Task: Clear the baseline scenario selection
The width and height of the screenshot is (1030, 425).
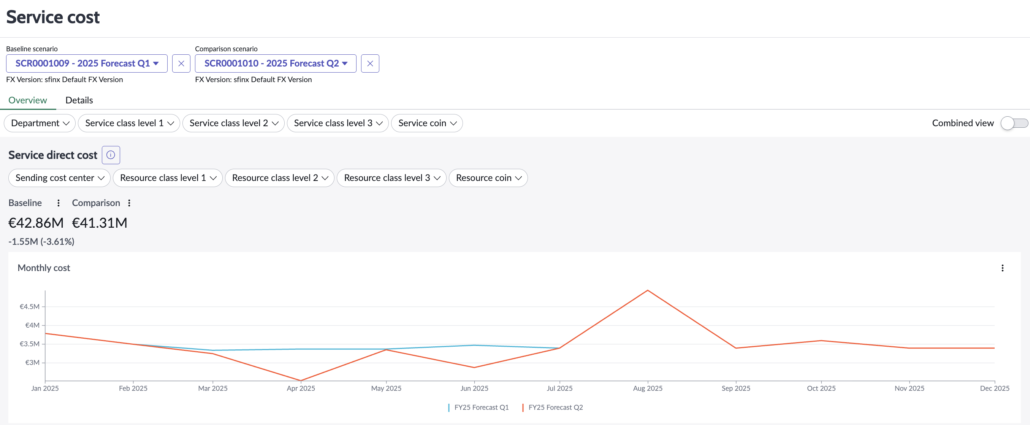Action: tap(181, 63)
